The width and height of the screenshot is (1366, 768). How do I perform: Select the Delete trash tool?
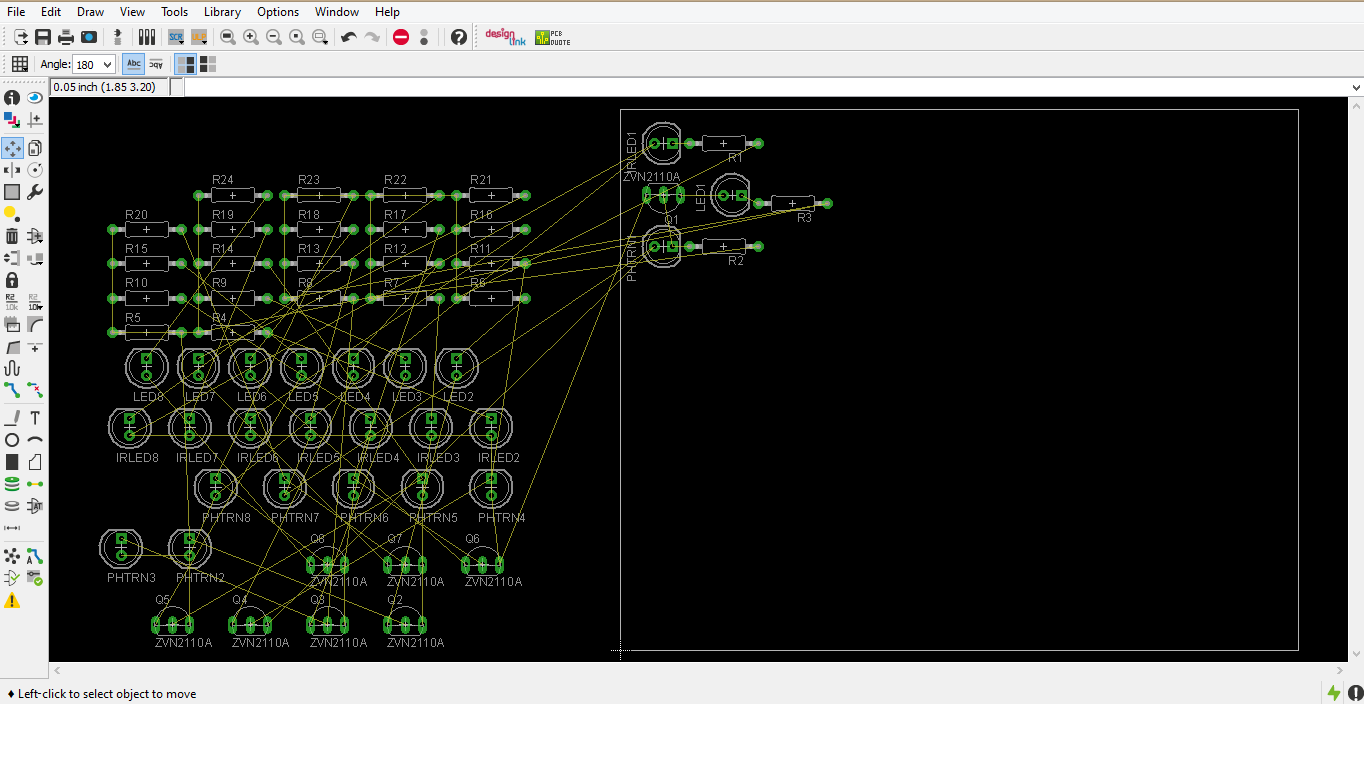tap(11, 235)
